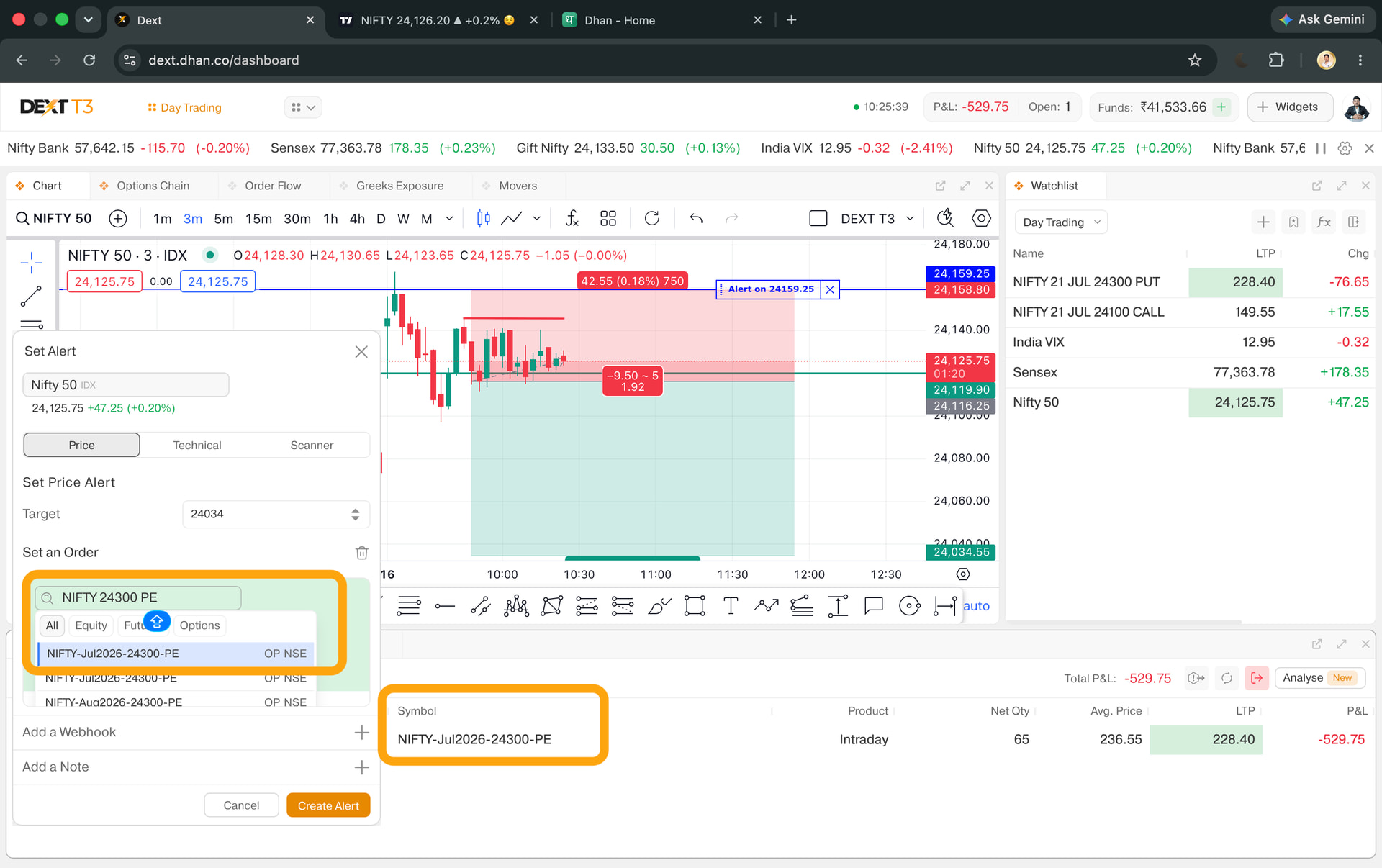Image resolution: width=1382 pixels, height=868 pixels.
Task: Switch alert type to Technical
Action: pyautogui.click(x=197, y=446)
